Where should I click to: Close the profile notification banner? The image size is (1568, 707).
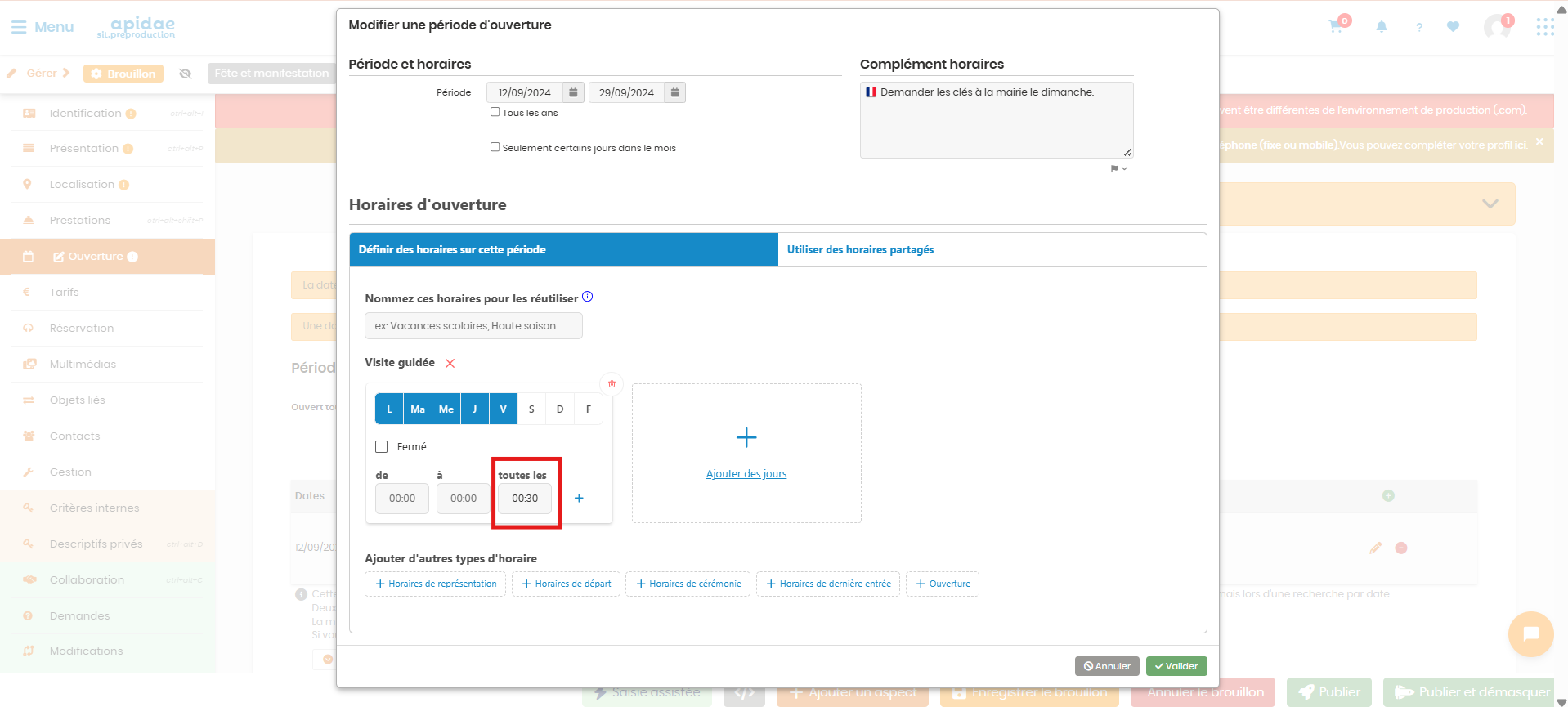pyautogui.click(x=1539, y=142)
